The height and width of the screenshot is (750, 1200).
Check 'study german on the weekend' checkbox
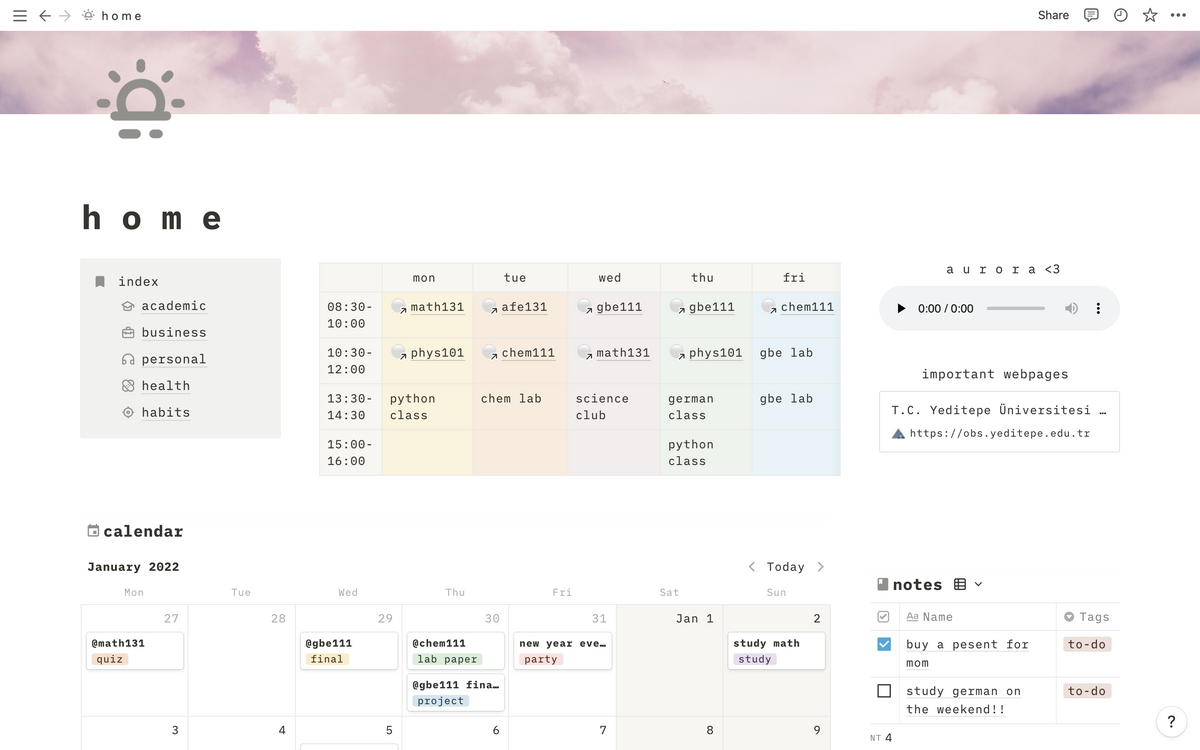pos(884,691)
